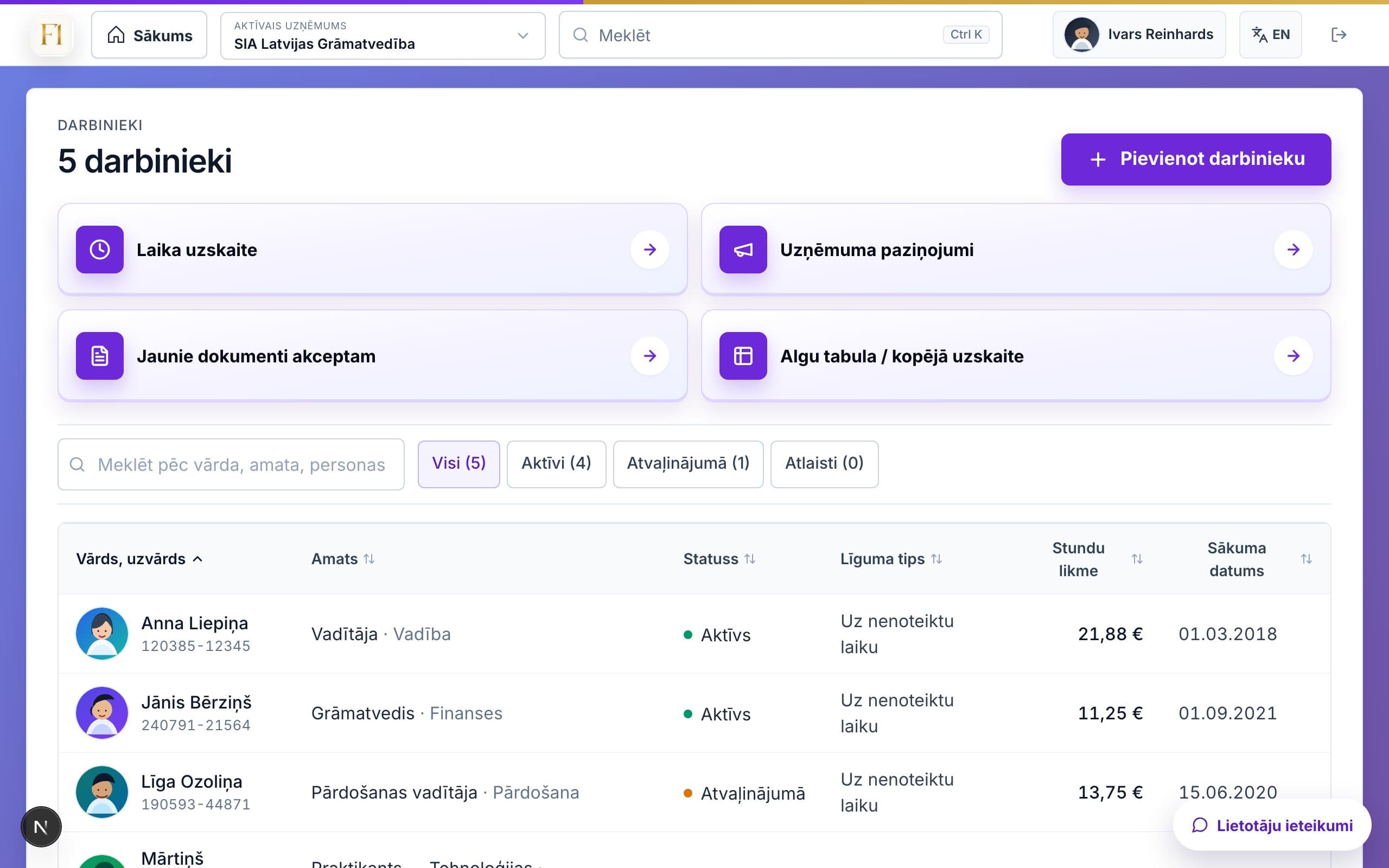Screen dimensions: 1389x868
Task: Click arrow on Algu tabula card
Action: pos(1292,356)
